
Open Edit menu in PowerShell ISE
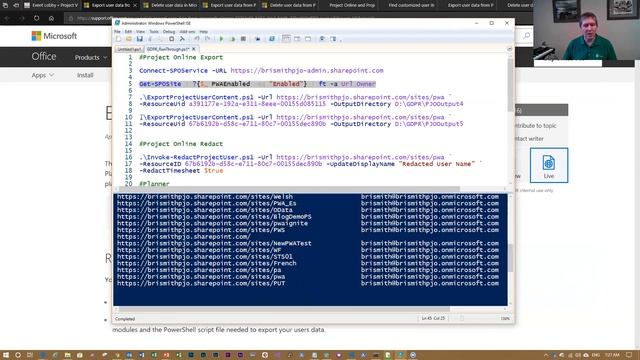coord(128,31)
